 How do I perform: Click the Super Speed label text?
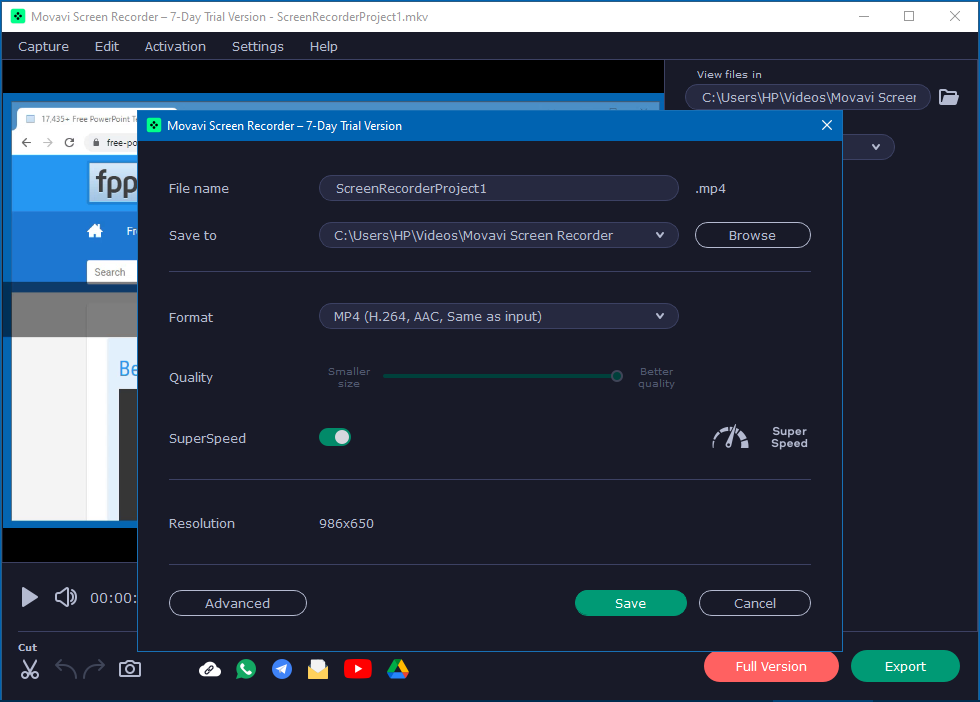tap(789, 437)
